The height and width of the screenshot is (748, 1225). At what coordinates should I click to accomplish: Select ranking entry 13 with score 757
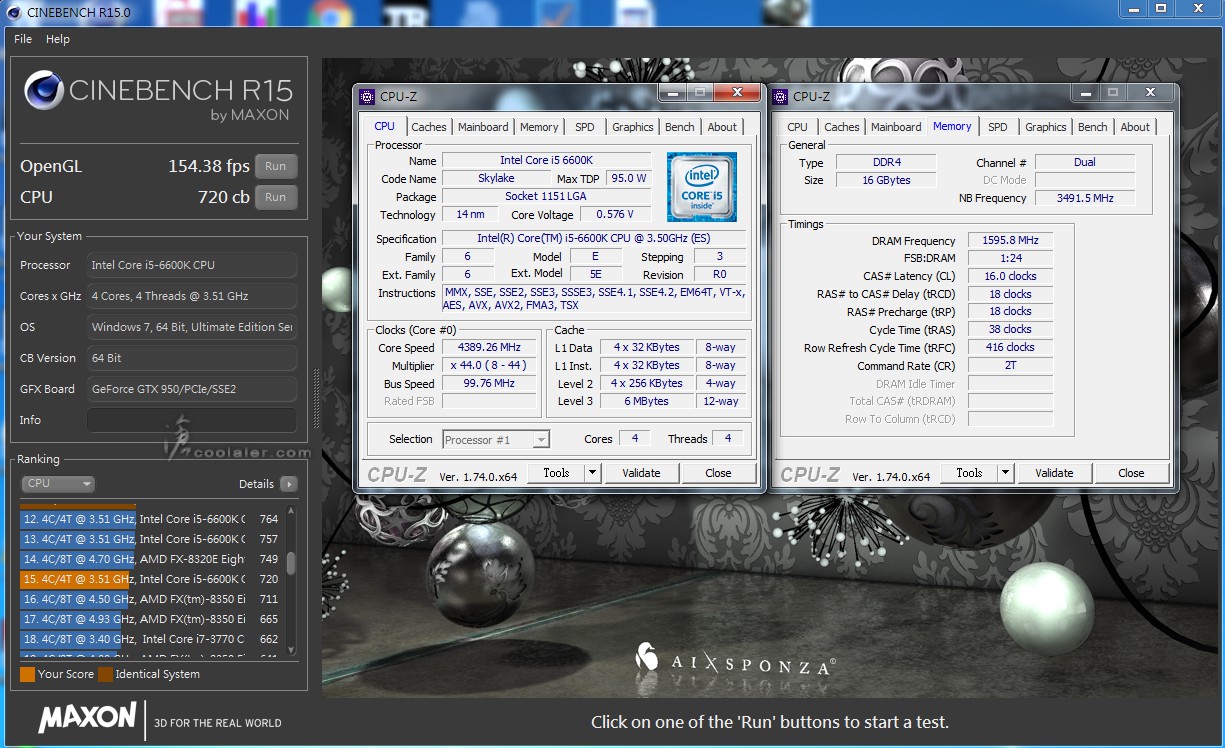150,539
